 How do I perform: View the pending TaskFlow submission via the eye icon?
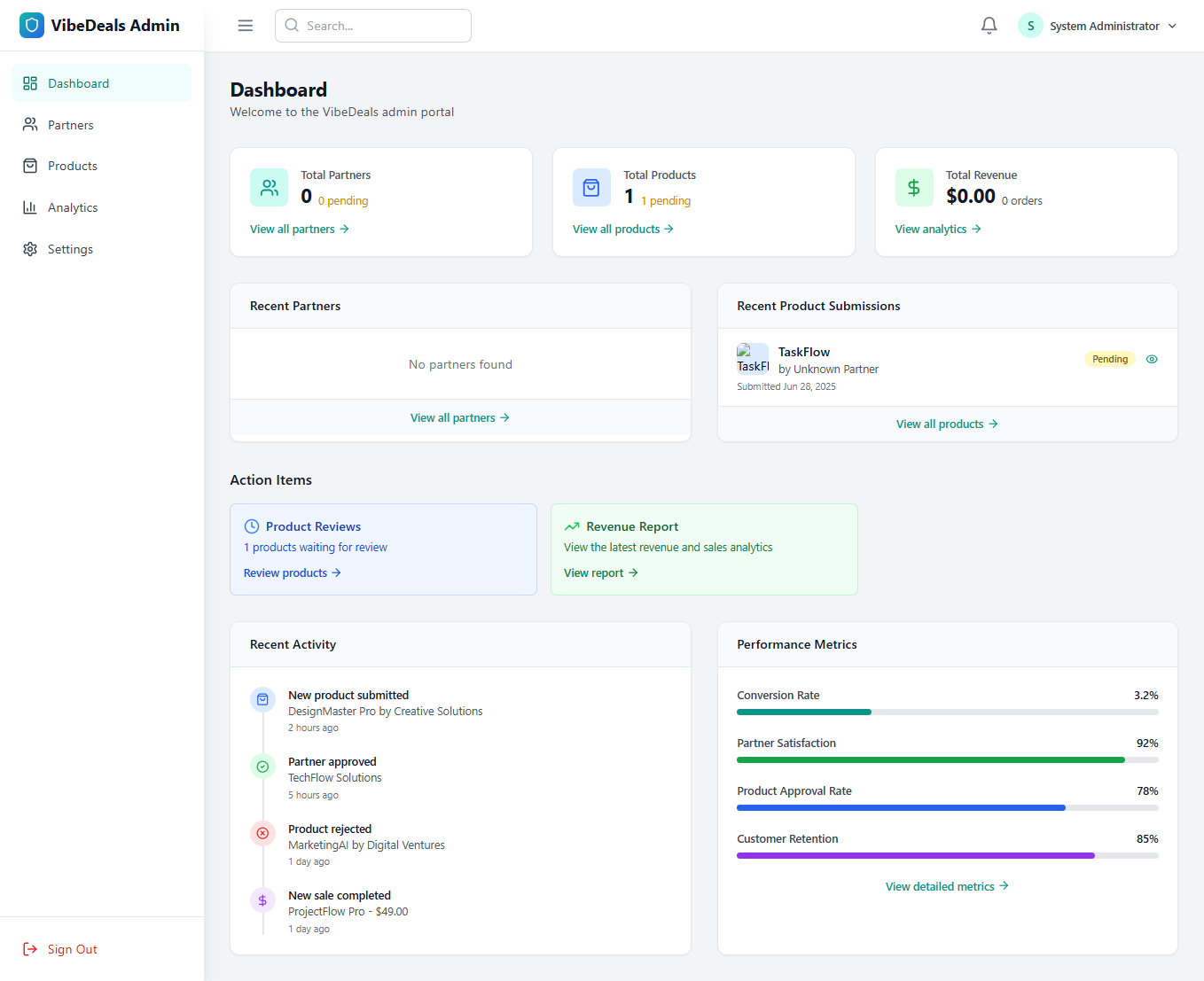(x=1152, y=359)
